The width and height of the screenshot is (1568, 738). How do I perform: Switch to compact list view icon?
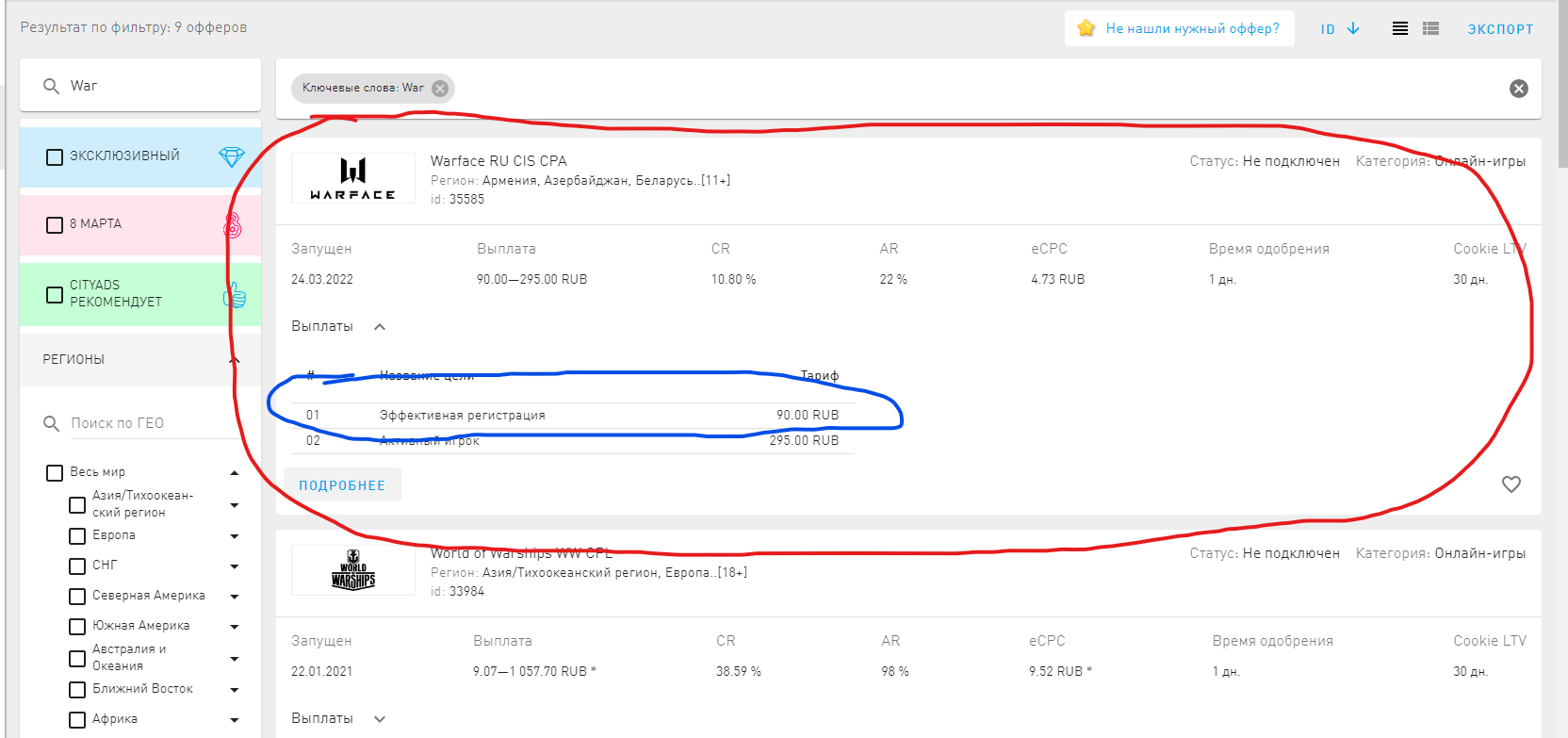(x=1400, y=29)
